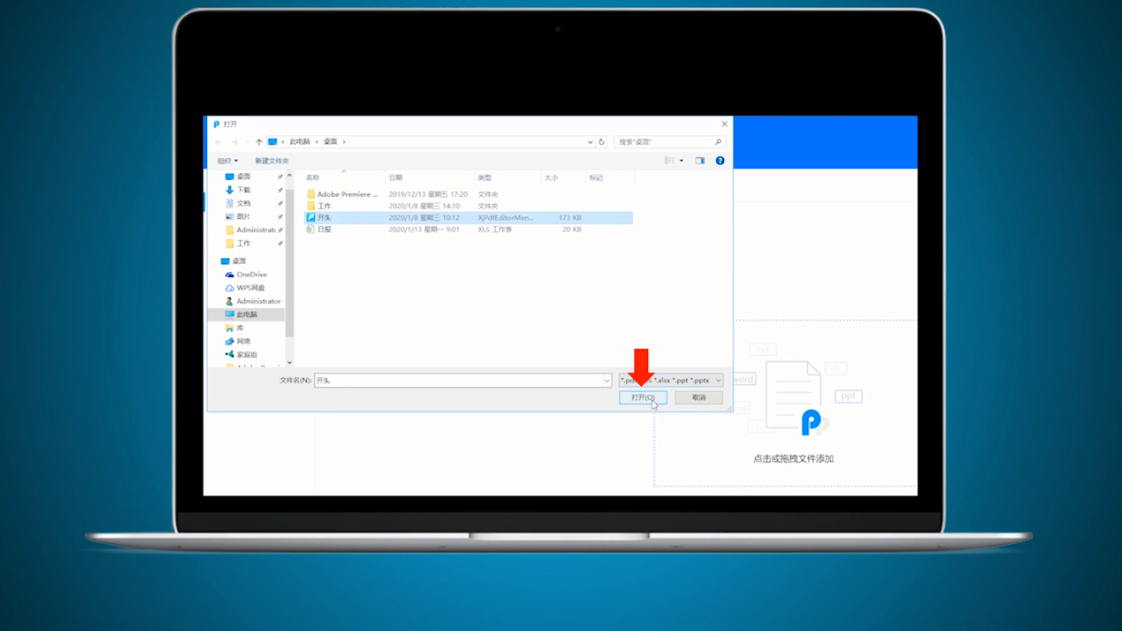Click the XjPdfEditorMen... type cell
This screenshot has width=1122, height=631.
(506, 217)
